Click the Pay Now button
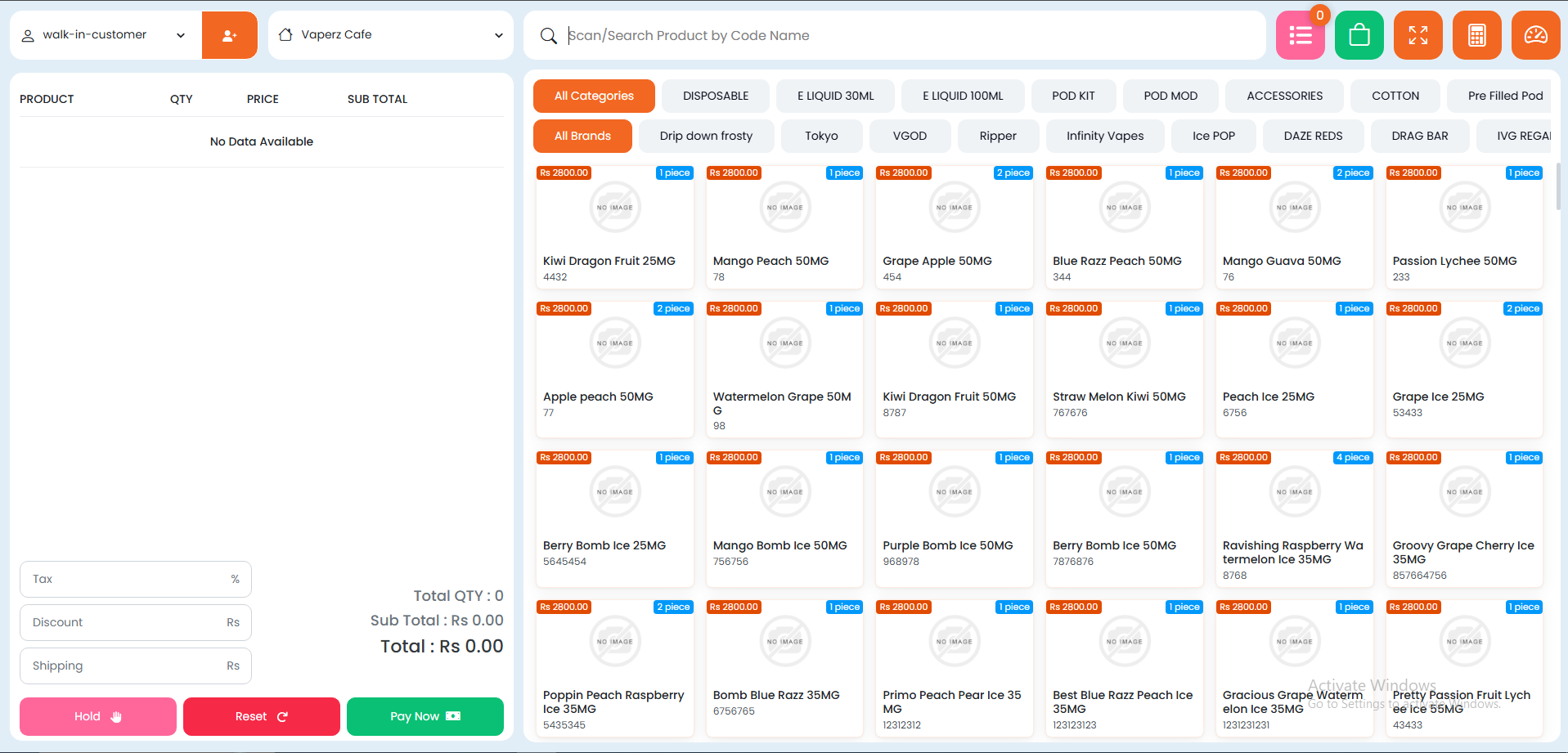1568x753 pixels. pyautogui.click(x=425, y=716)
